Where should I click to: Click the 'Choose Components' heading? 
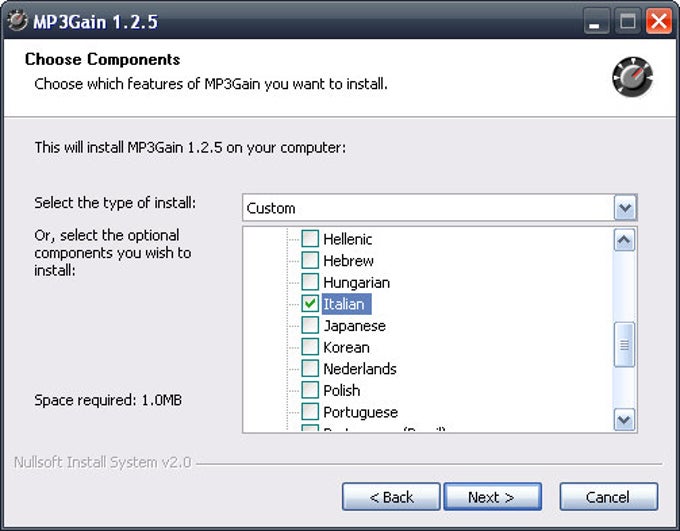103,59
